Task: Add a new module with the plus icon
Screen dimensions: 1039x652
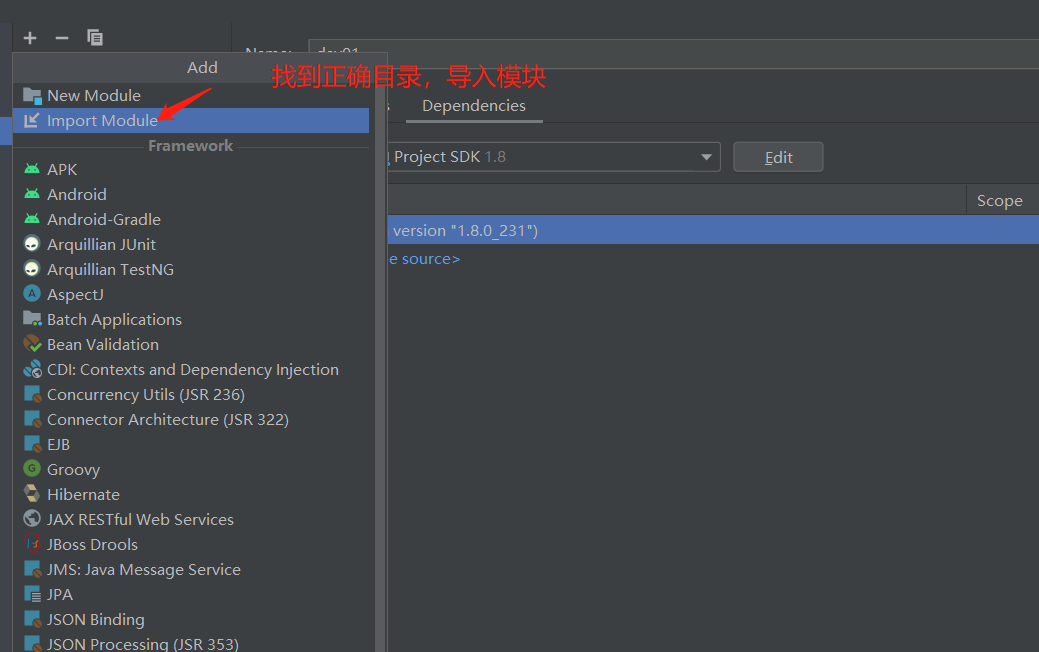Action: click(x=29, y=37)
